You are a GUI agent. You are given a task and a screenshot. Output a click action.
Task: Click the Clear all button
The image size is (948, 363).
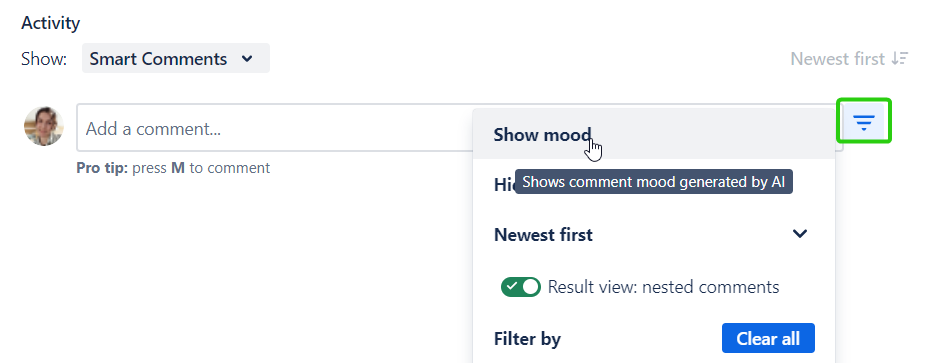[768, 338]
